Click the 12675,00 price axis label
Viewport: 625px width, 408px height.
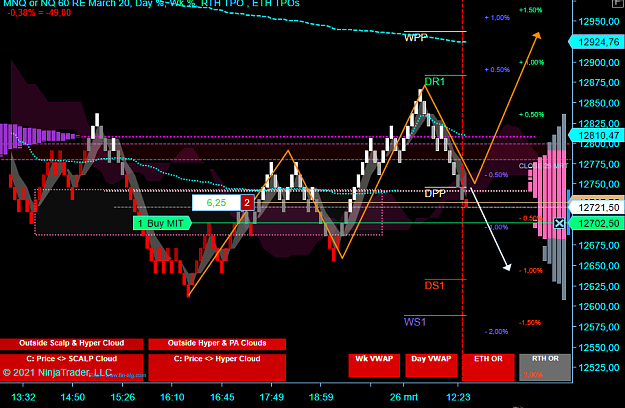[599, 245]
